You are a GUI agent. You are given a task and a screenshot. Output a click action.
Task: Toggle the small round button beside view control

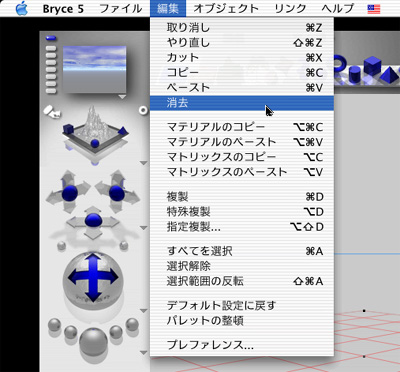click(143, 110)
